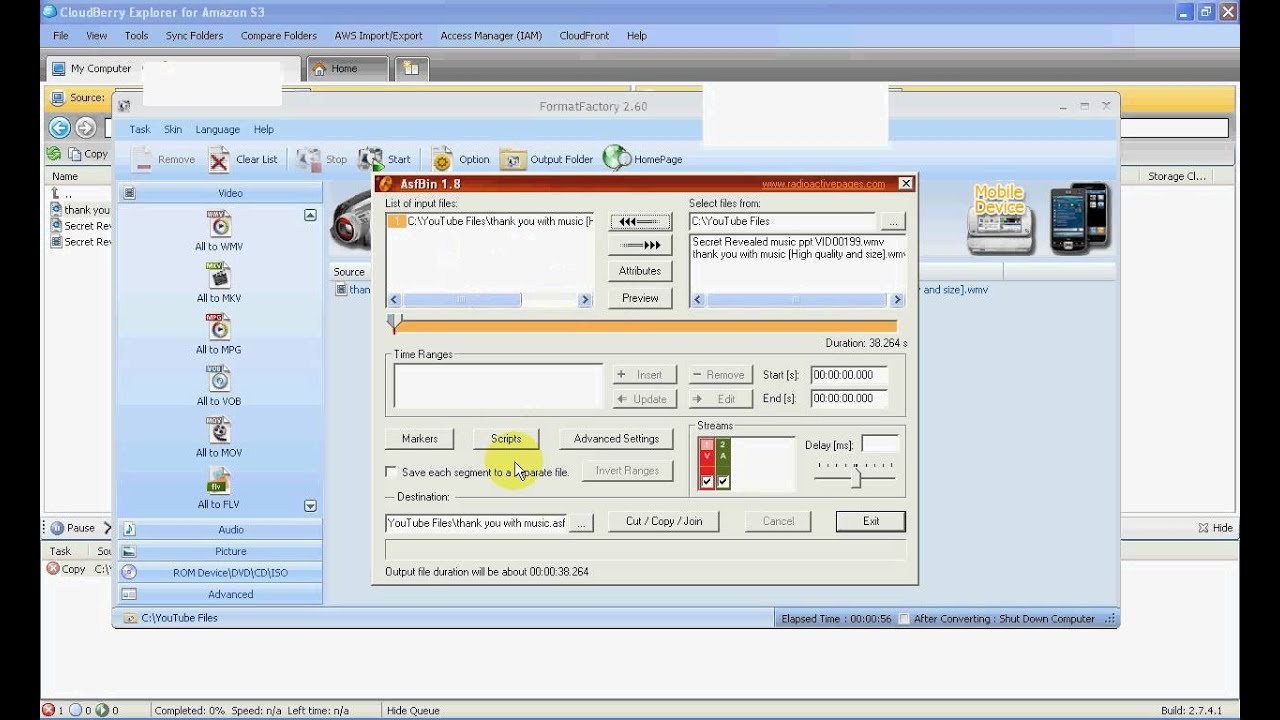
Task: Select Secret Revealed music ppt VID00199.wmv file
Action: pos(788,242)
